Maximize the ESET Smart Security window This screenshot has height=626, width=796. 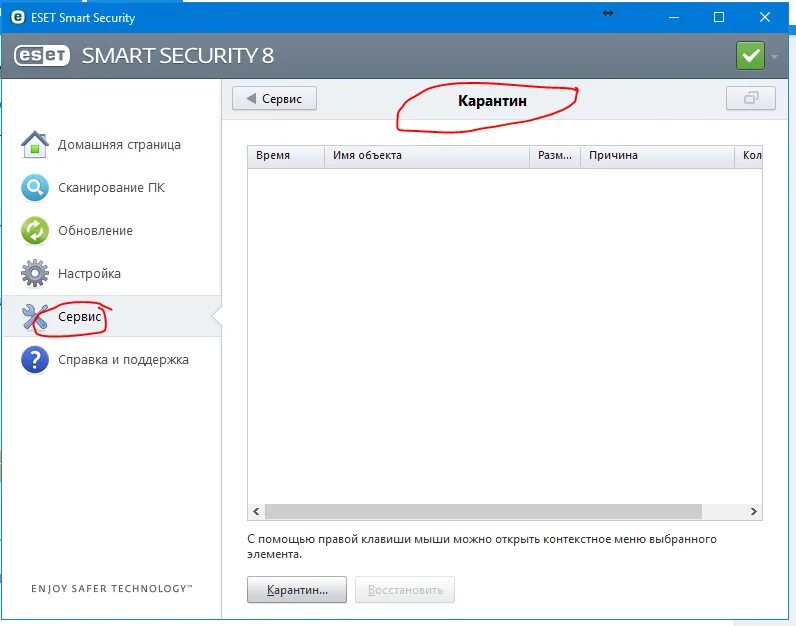pyautogui.click(x=719, y=17)
